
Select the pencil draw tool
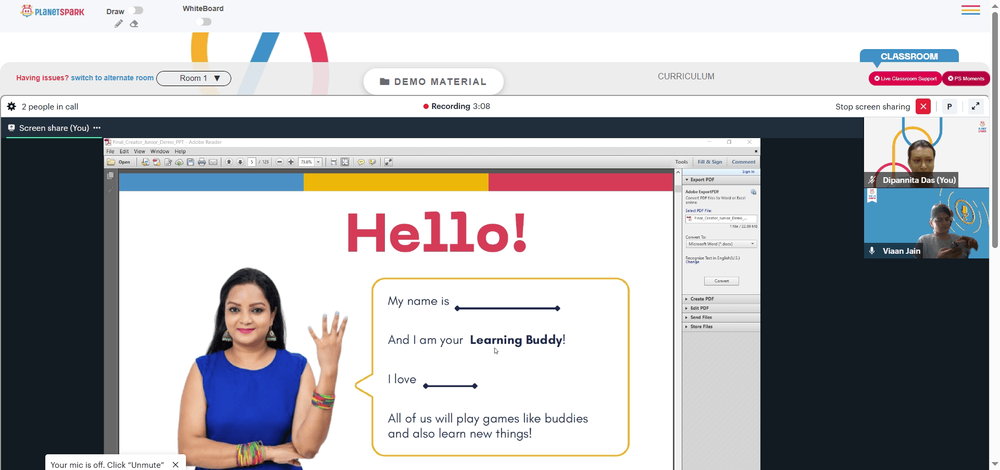pyautogui.click(x=119, y=24)
